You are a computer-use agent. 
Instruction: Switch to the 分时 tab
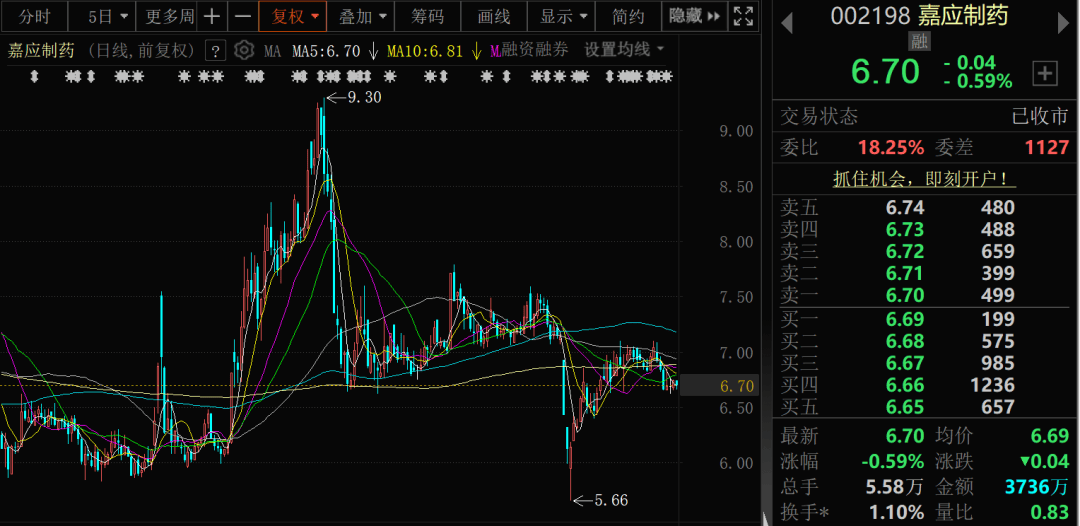(x=34, y=17)
